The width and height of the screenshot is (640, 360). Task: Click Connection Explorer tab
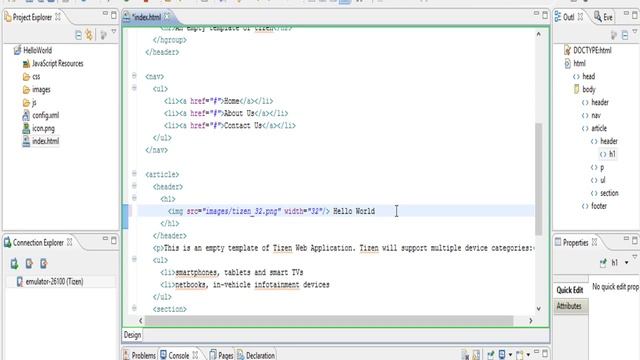pyautogui.click(x=38, y=243)
